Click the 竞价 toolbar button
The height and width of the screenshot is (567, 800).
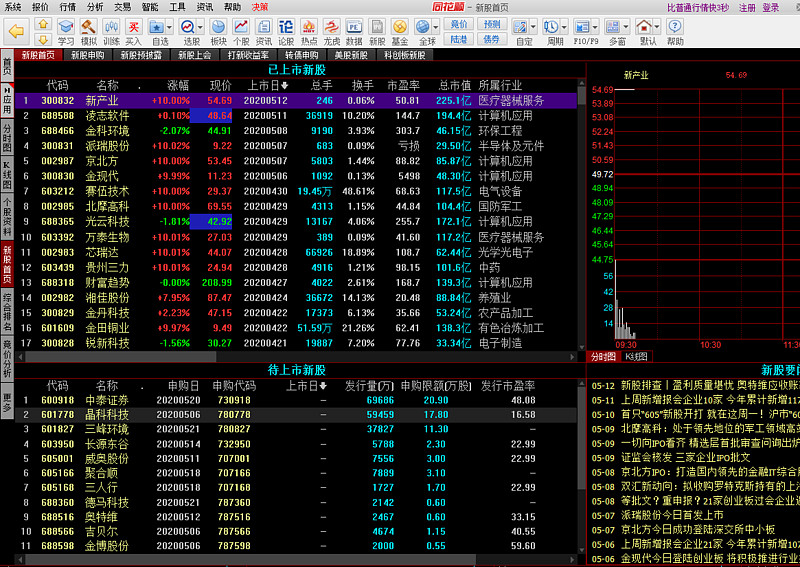coord(459,24)
